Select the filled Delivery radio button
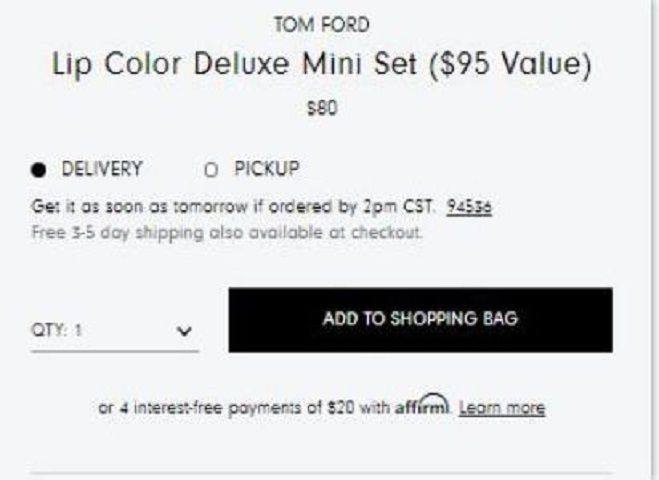The width and height of the screenshot is (659, 480). 38,169
